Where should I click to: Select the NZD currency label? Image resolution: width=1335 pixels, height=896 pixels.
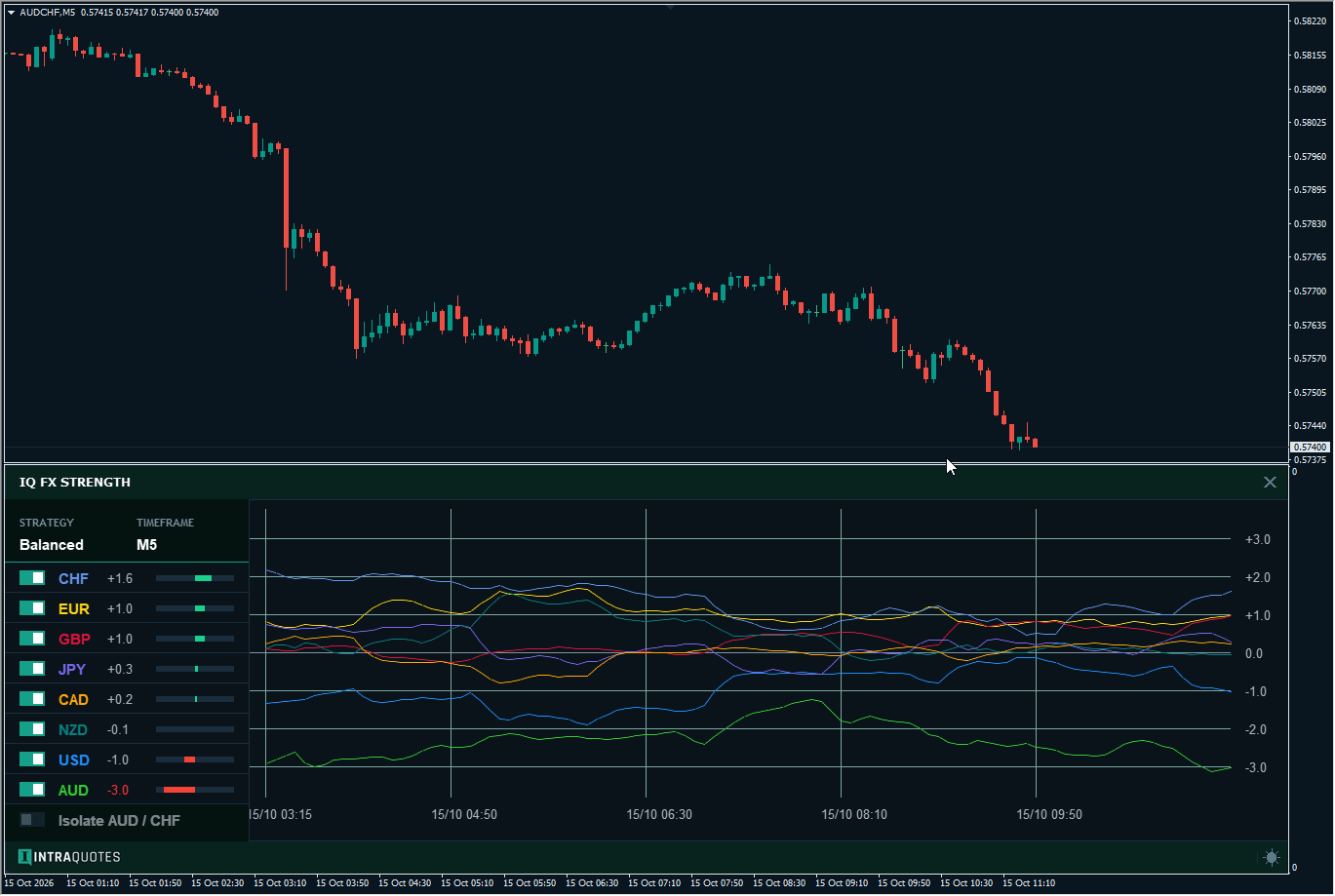coord(73,729)
